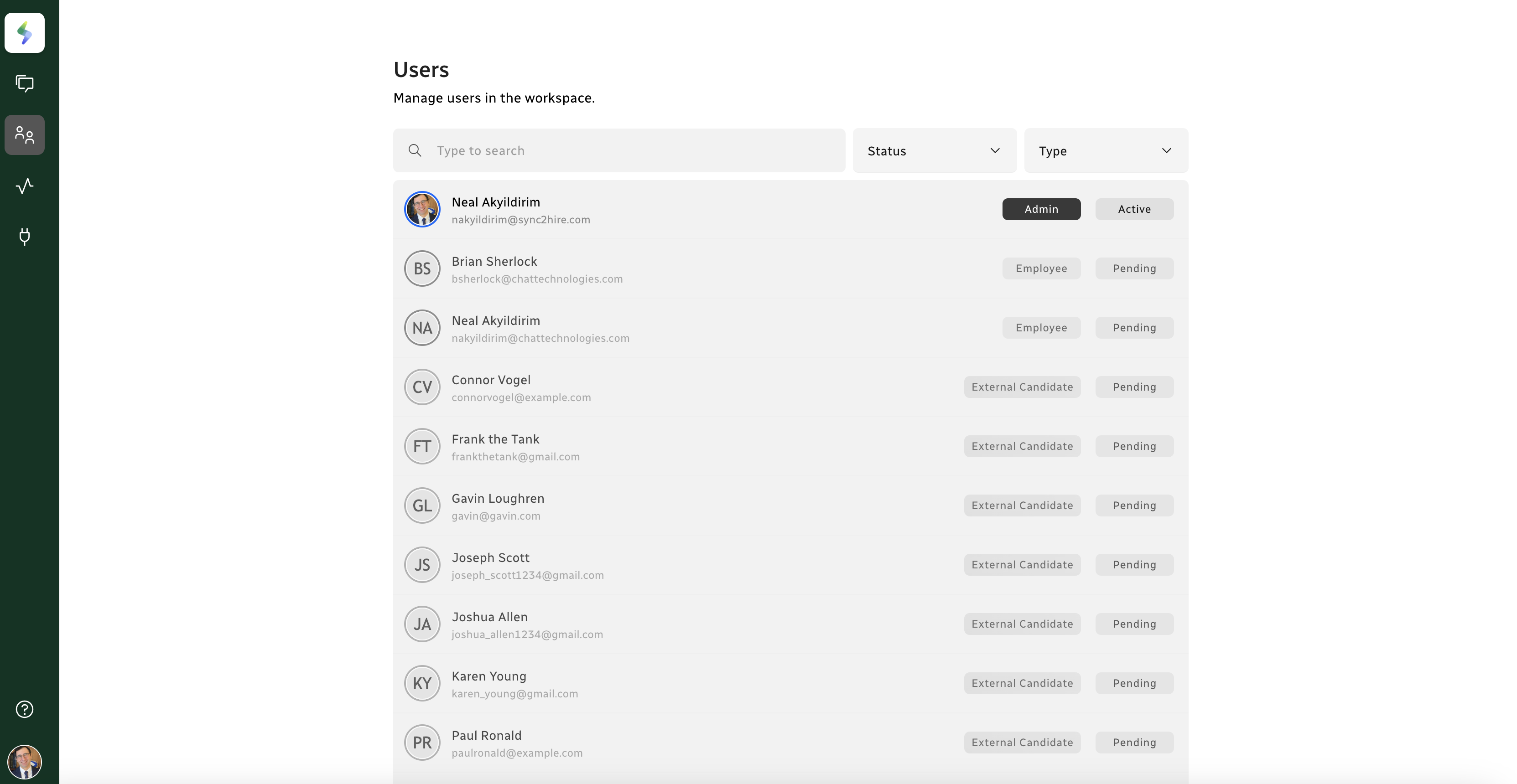Viewport: 1517px width, 784px height.
Task: Click the CV avatar for Connor Vogel
Action: tap(422, 387)
